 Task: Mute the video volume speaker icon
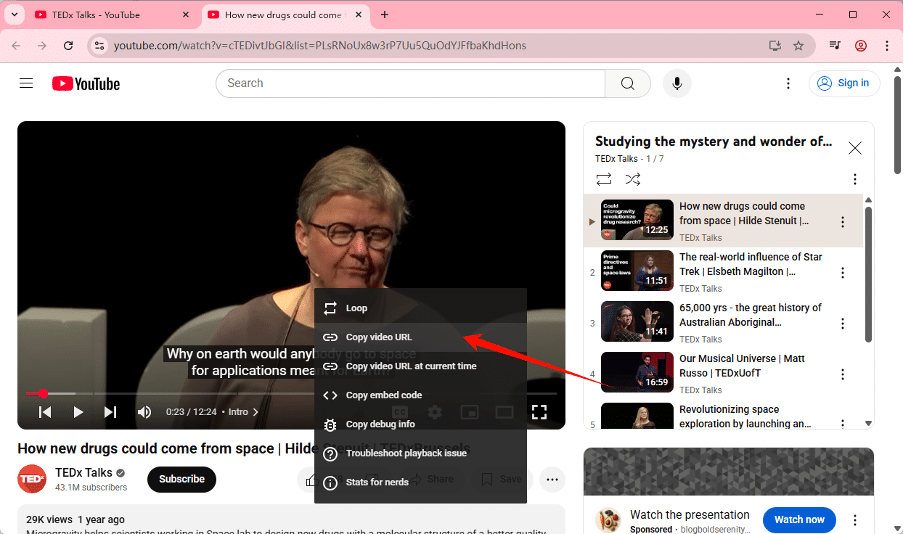144,412
